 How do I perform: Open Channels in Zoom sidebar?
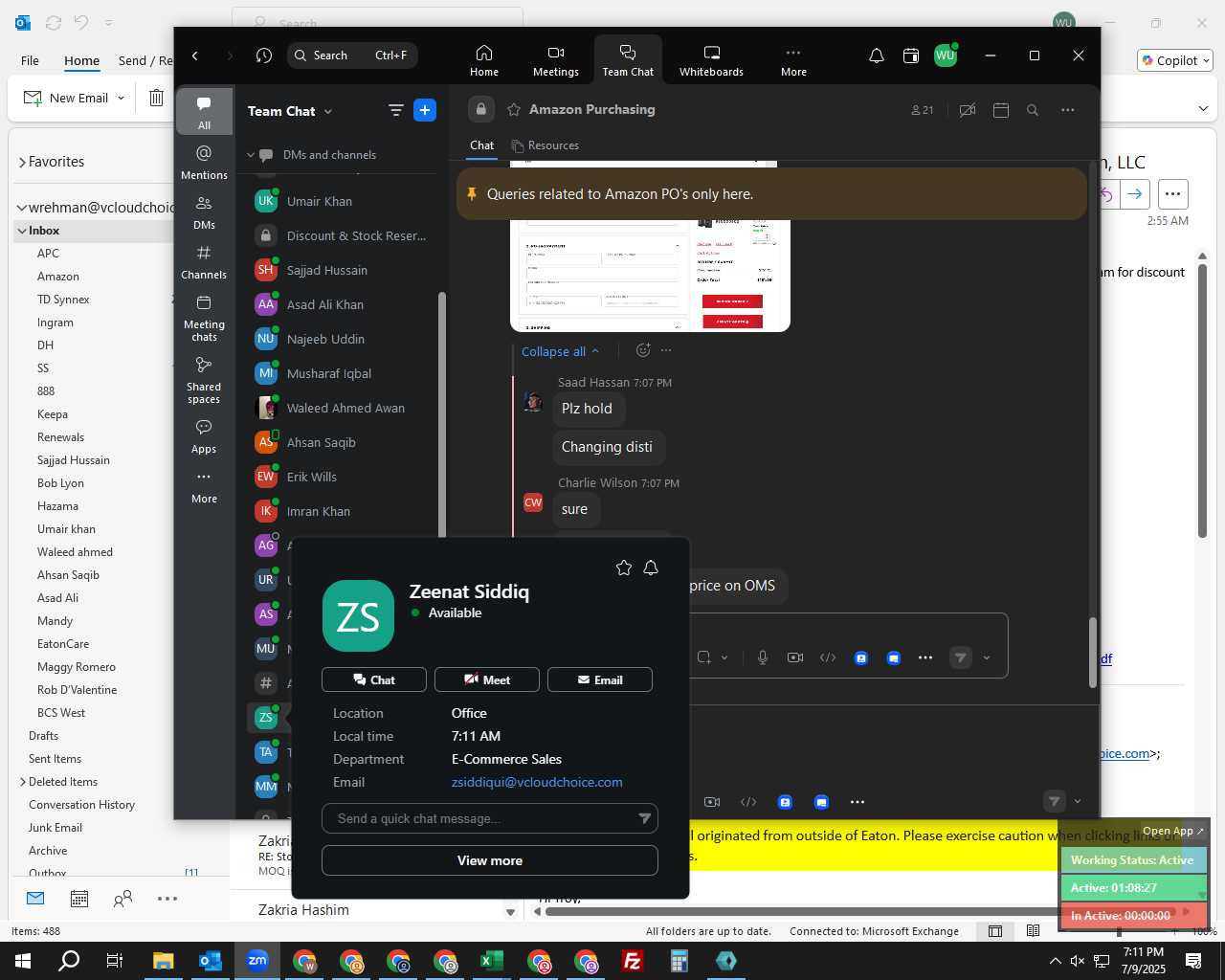pos(204,262)
